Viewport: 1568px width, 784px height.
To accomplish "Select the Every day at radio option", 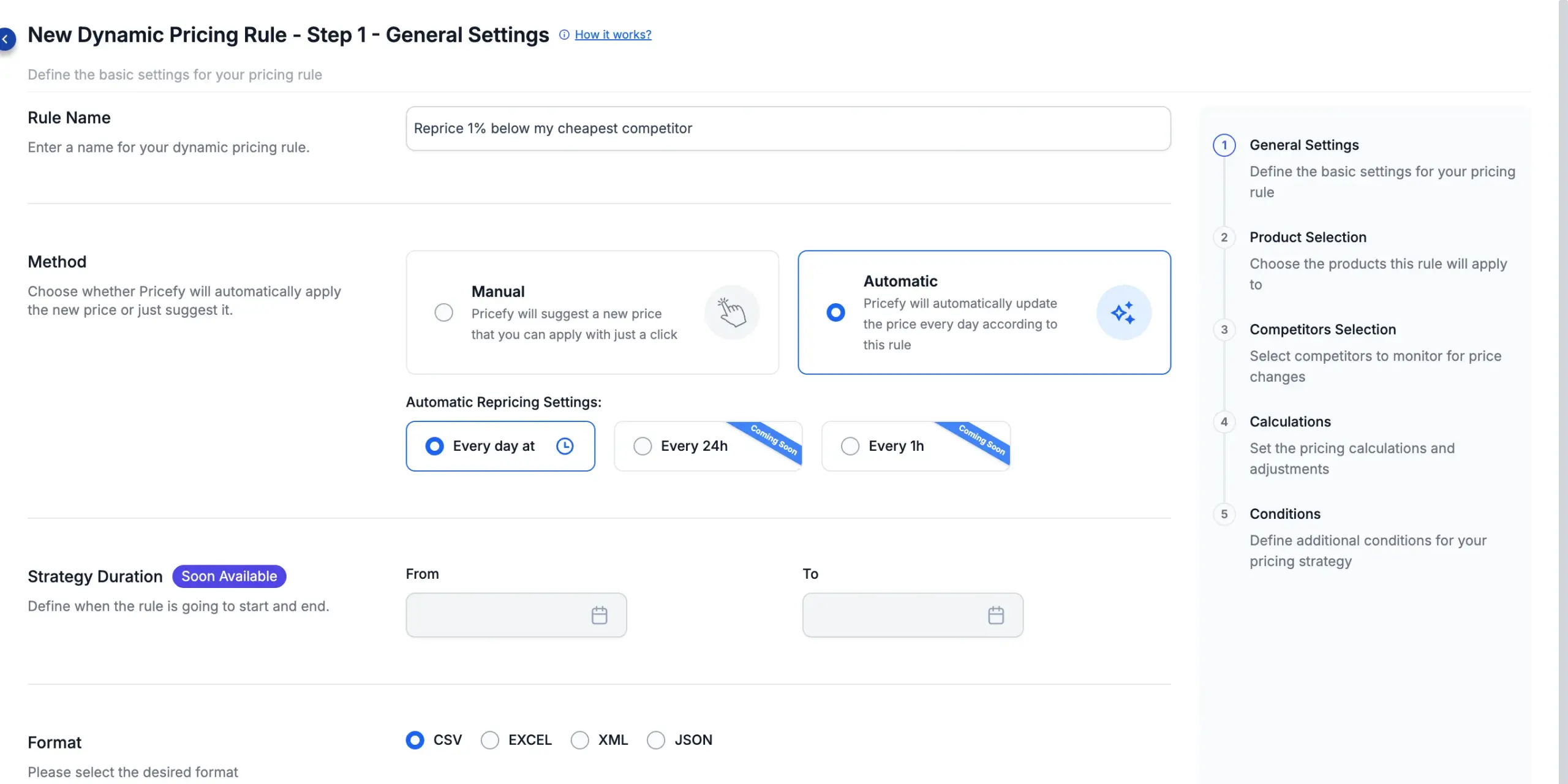I will tap(434, 446).
